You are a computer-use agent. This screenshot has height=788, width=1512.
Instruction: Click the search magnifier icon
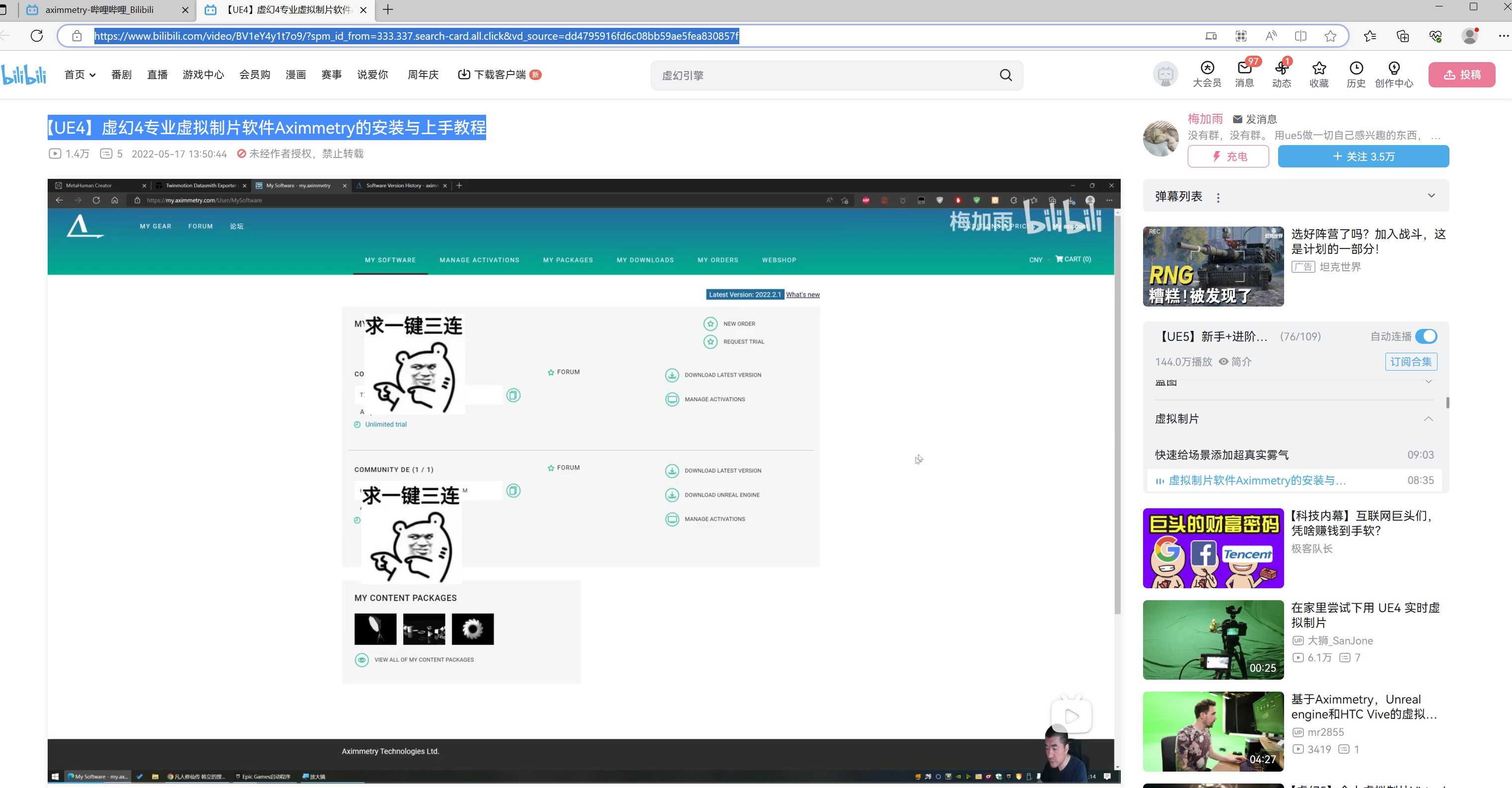pos(1006,75)
